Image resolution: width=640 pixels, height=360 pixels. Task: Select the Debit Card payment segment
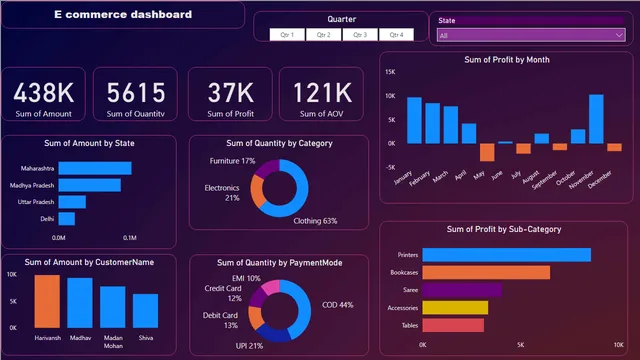click(255, 318)
